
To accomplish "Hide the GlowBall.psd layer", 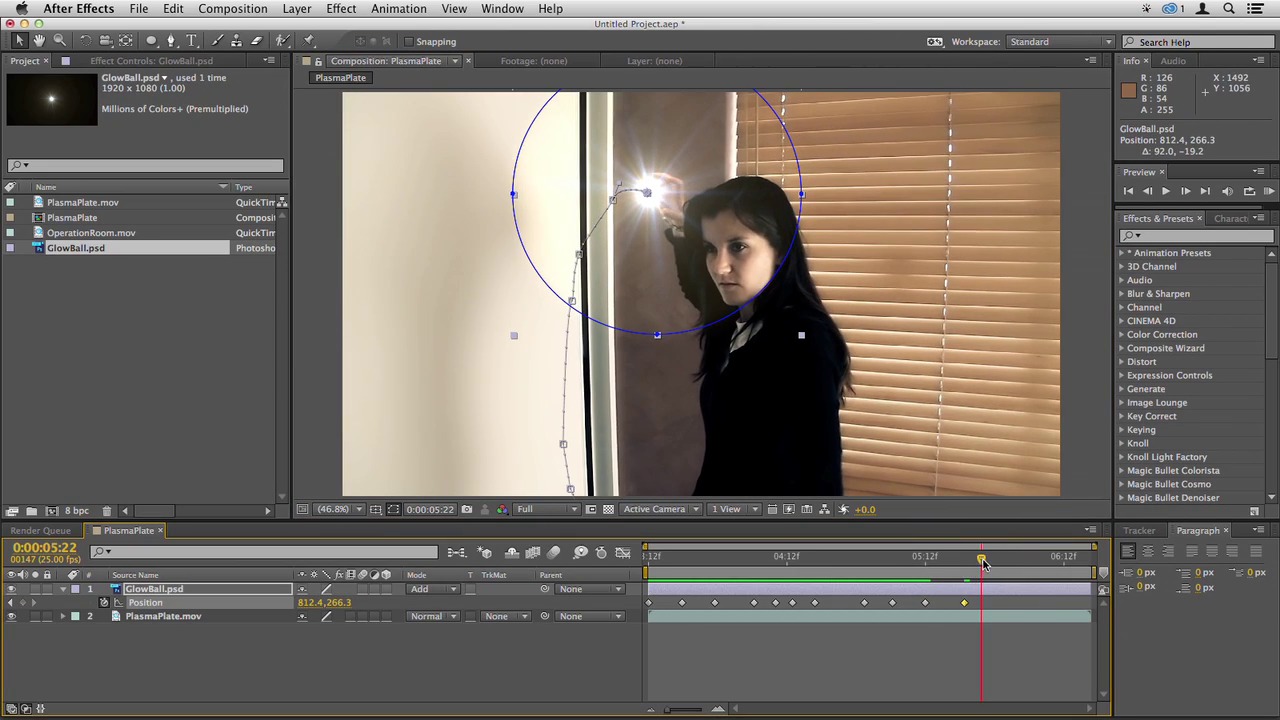I will pos(11,589).
